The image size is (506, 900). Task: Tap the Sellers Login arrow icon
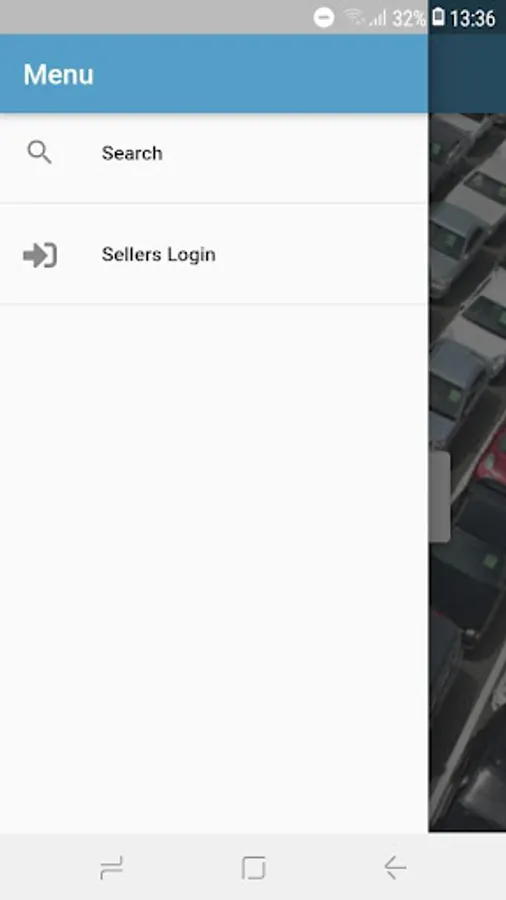[x=40, y=255]
